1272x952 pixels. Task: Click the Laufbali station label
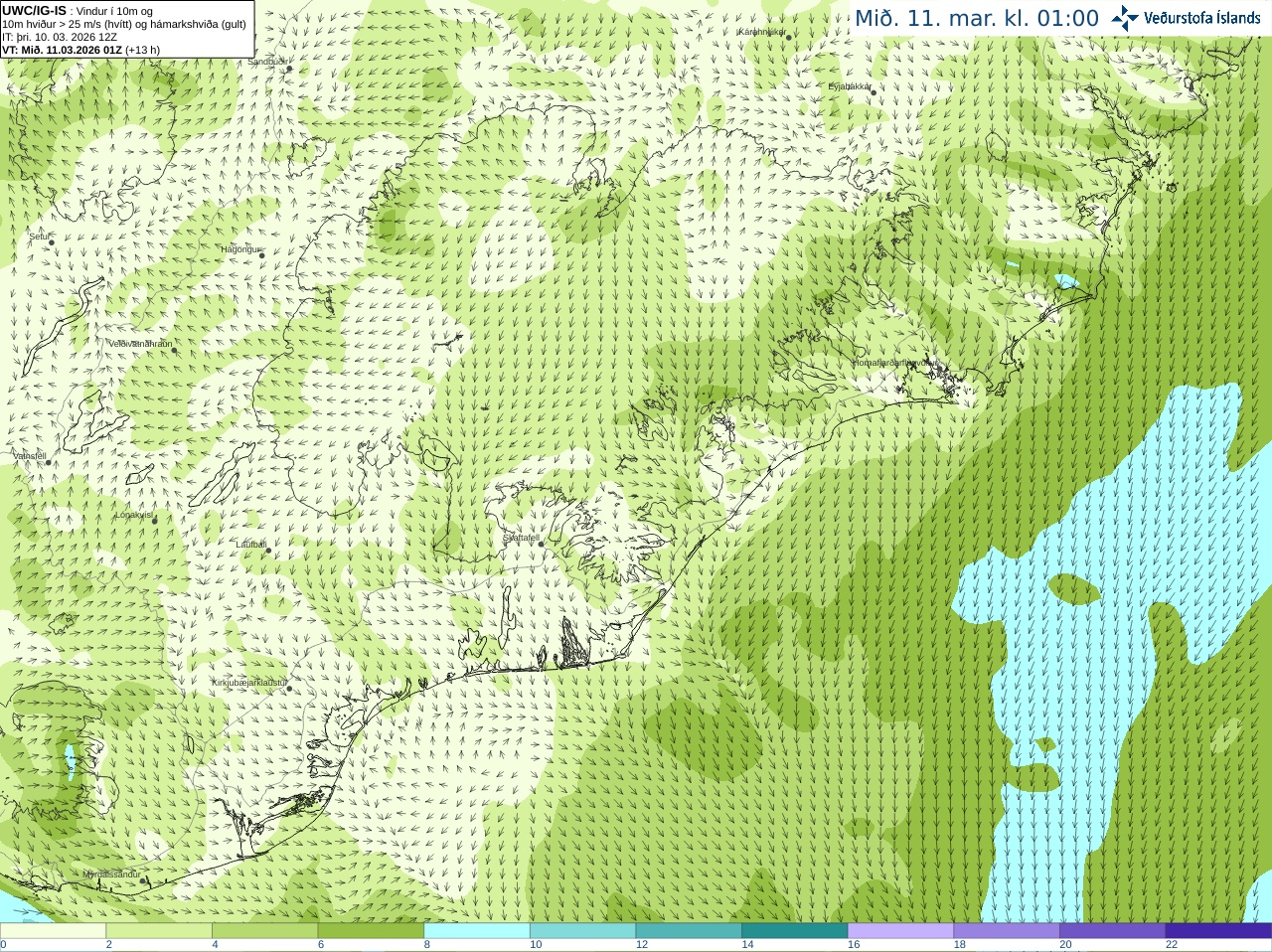250,545
